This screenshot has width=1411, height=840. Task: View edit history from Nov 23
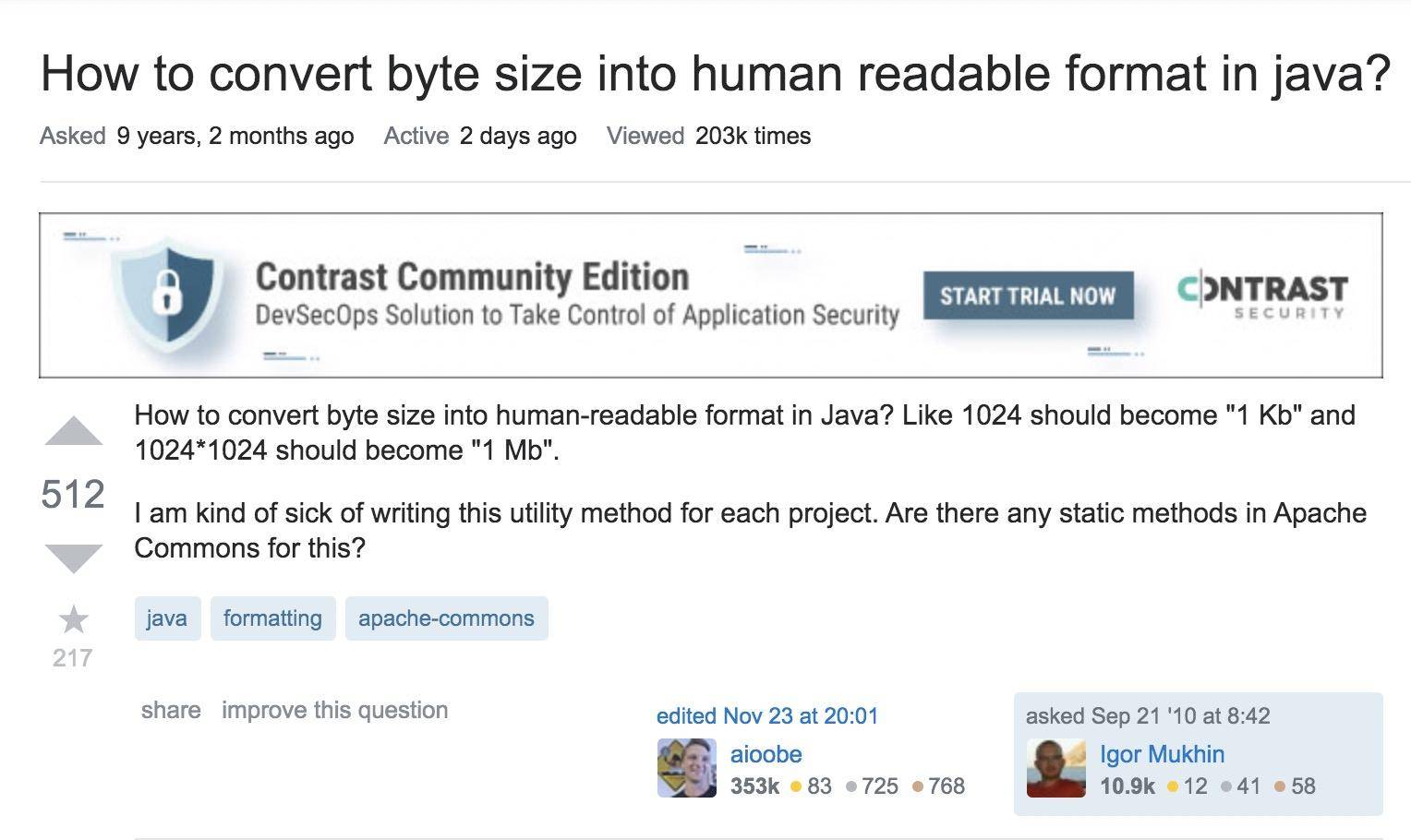(x=766, y=715)
